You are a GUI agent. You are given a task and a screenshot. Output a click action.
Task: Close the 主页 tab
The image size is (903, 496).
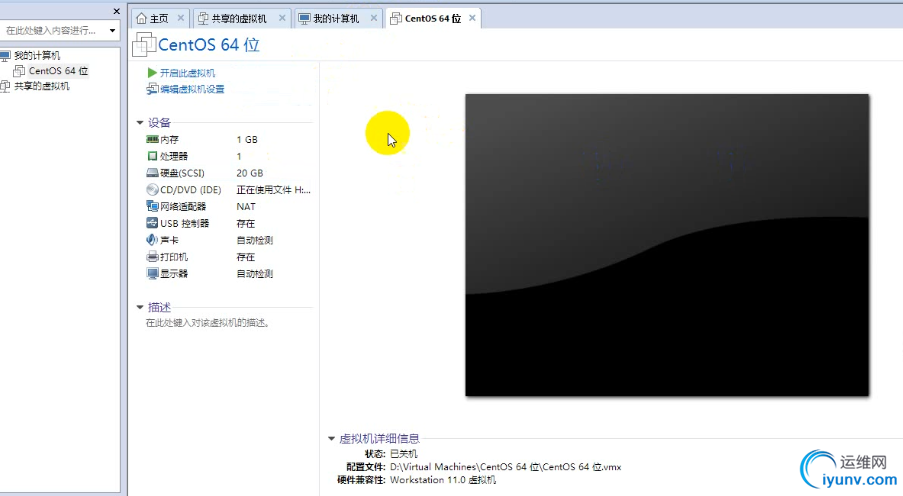click(x=181, y=18)
